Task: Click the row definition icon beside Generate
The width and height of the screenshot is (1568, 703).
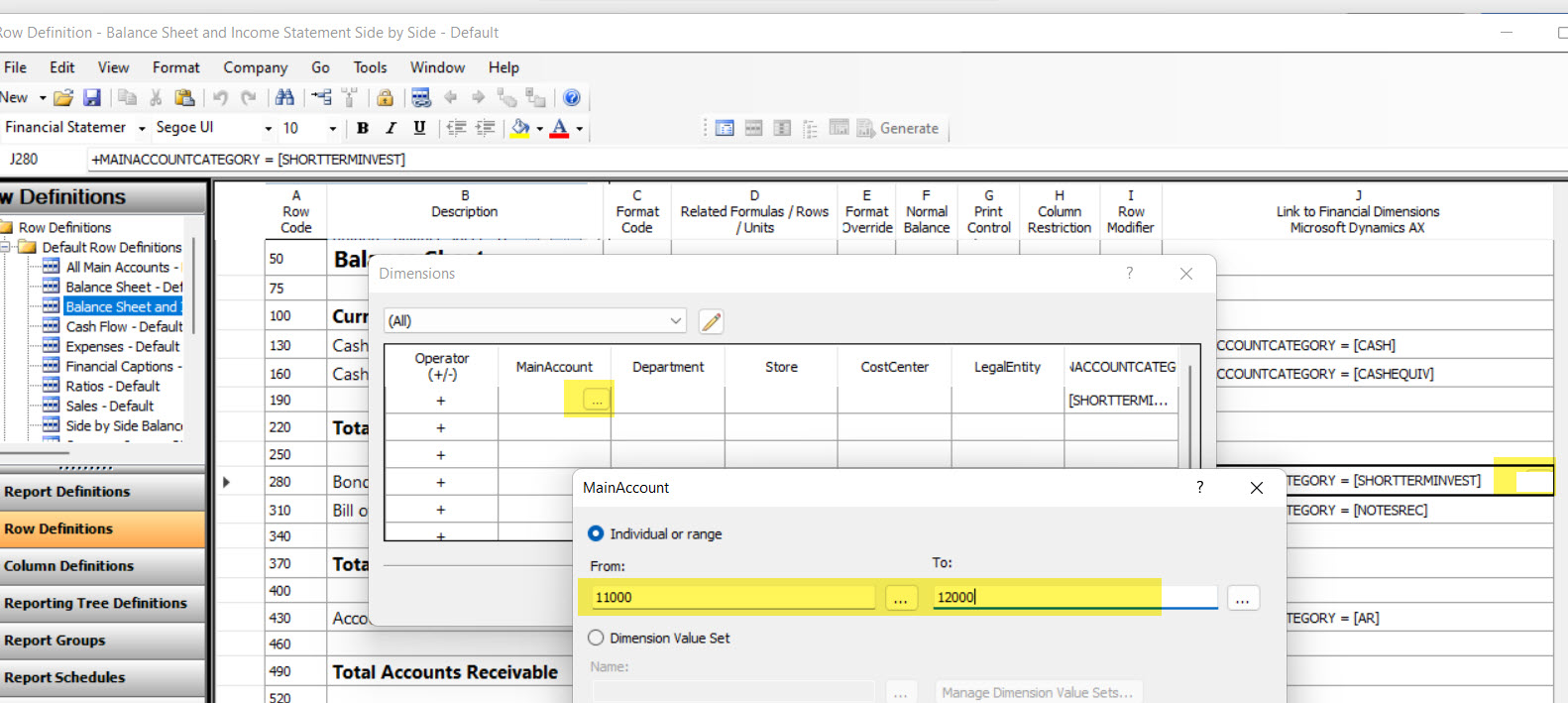Action: tap(753, 128)
